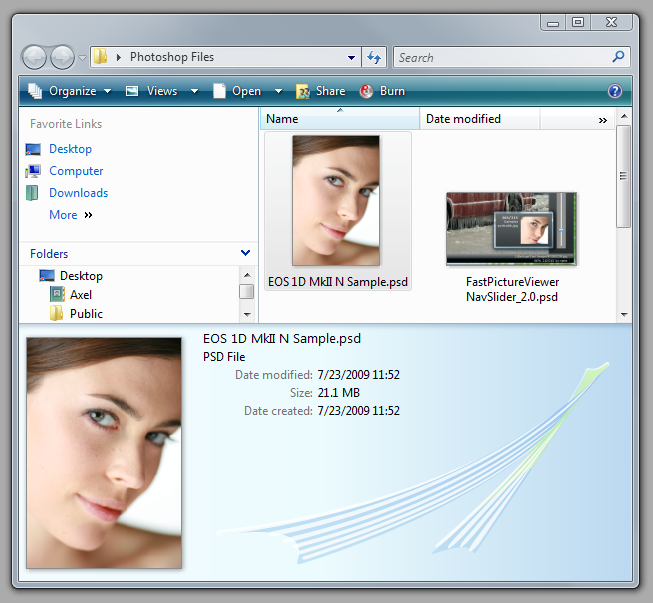Click the Size 21.1 MB value
Viewport: 653px width, 603px height.
tap(339, 393)
